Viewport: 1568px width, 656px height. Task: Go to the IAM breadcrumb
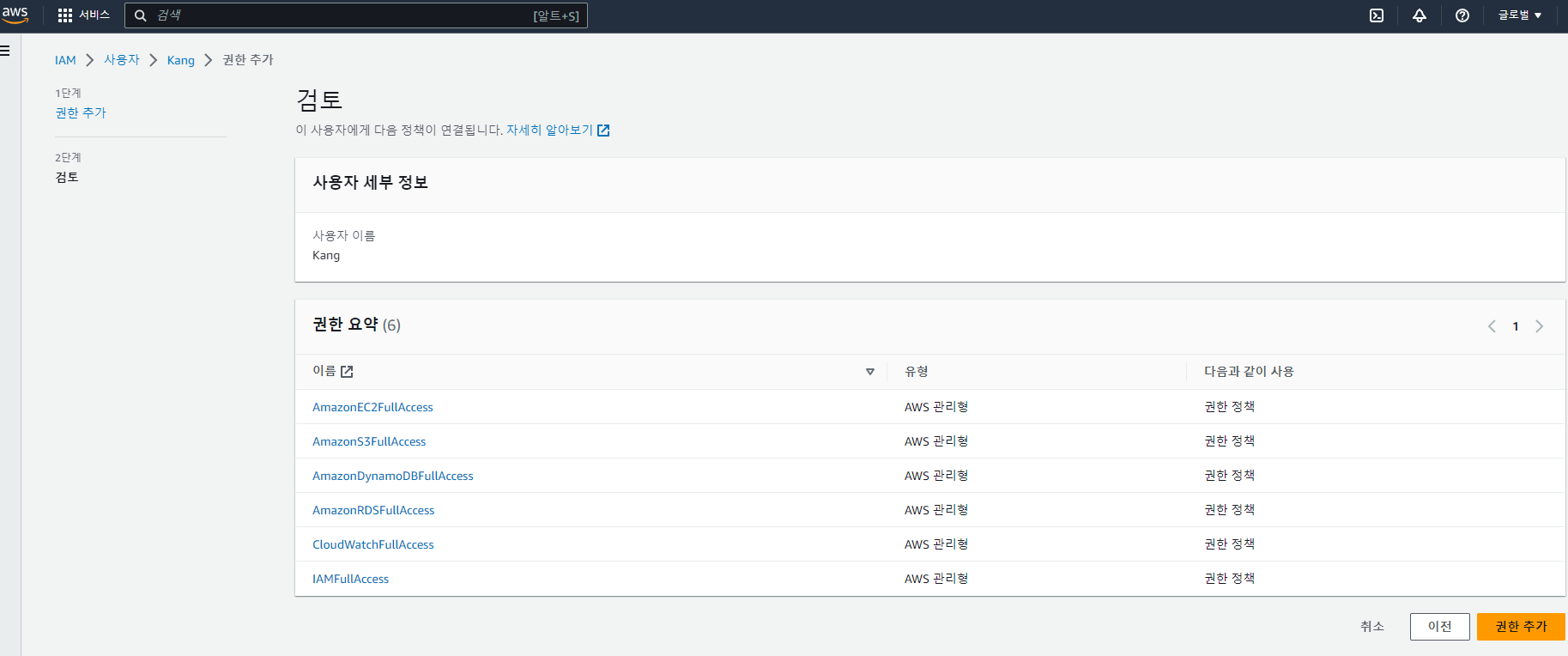click(65, 60)
